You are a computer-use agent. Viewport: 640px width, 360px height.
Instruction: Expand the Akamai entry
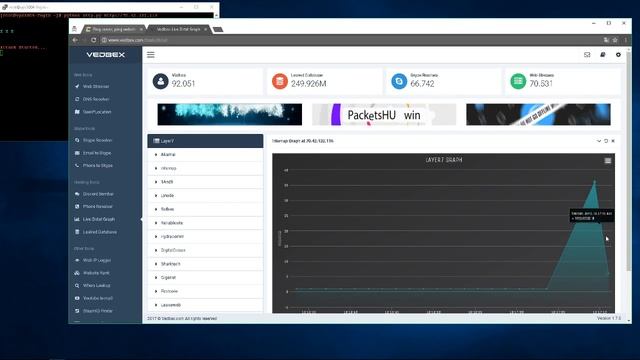coord(205,155)
